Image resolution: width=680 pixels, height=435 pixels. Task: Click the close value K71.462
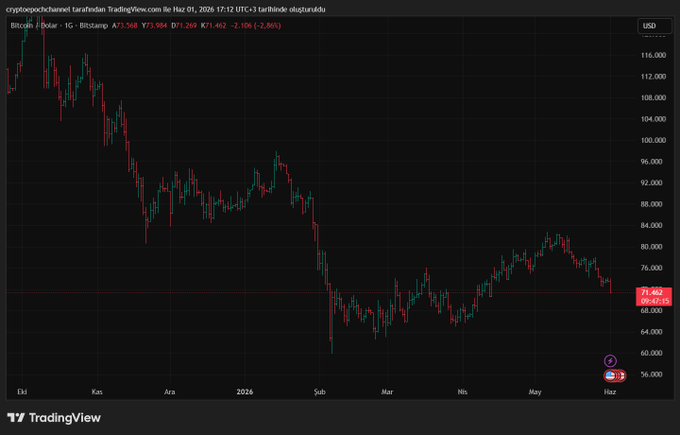213,26
